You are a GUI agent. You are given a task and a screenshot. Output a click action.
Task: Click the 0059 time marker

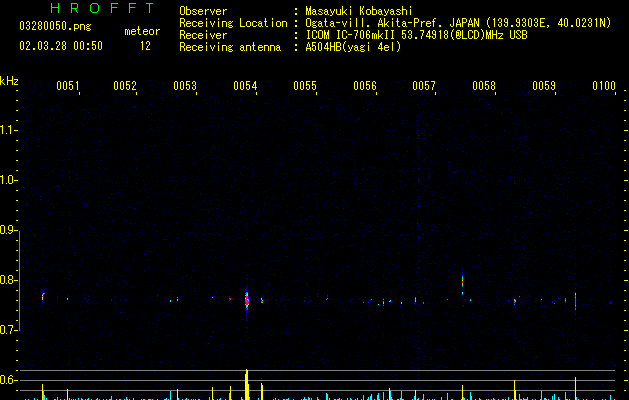pyautogui.click(x=544, y=86)
